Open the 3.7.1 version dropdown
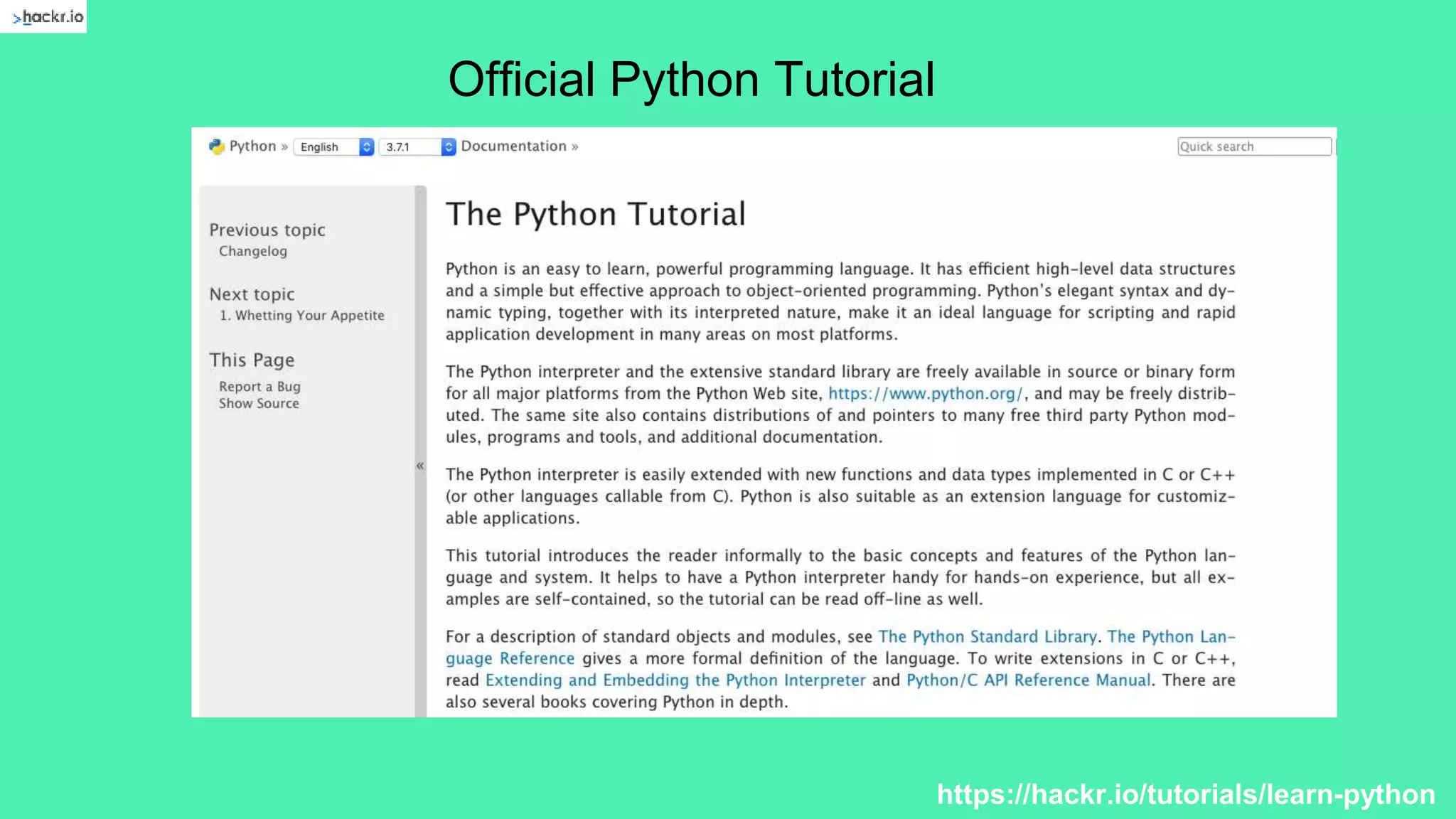The image size is (1456, 819). [x=417, y=146]
